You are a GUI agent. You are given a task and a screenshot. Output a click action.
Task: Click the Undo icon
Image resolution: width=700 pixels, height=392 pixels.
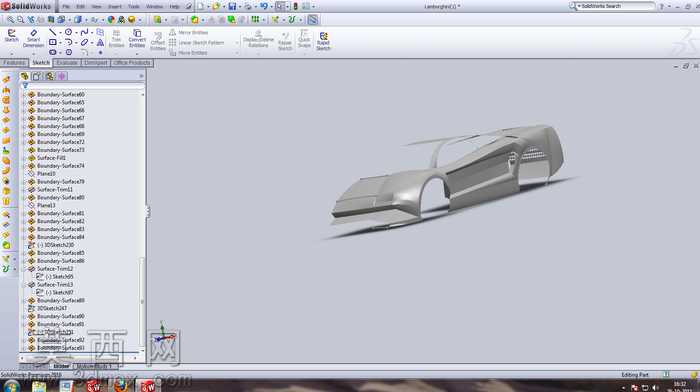tap(264, 6)
